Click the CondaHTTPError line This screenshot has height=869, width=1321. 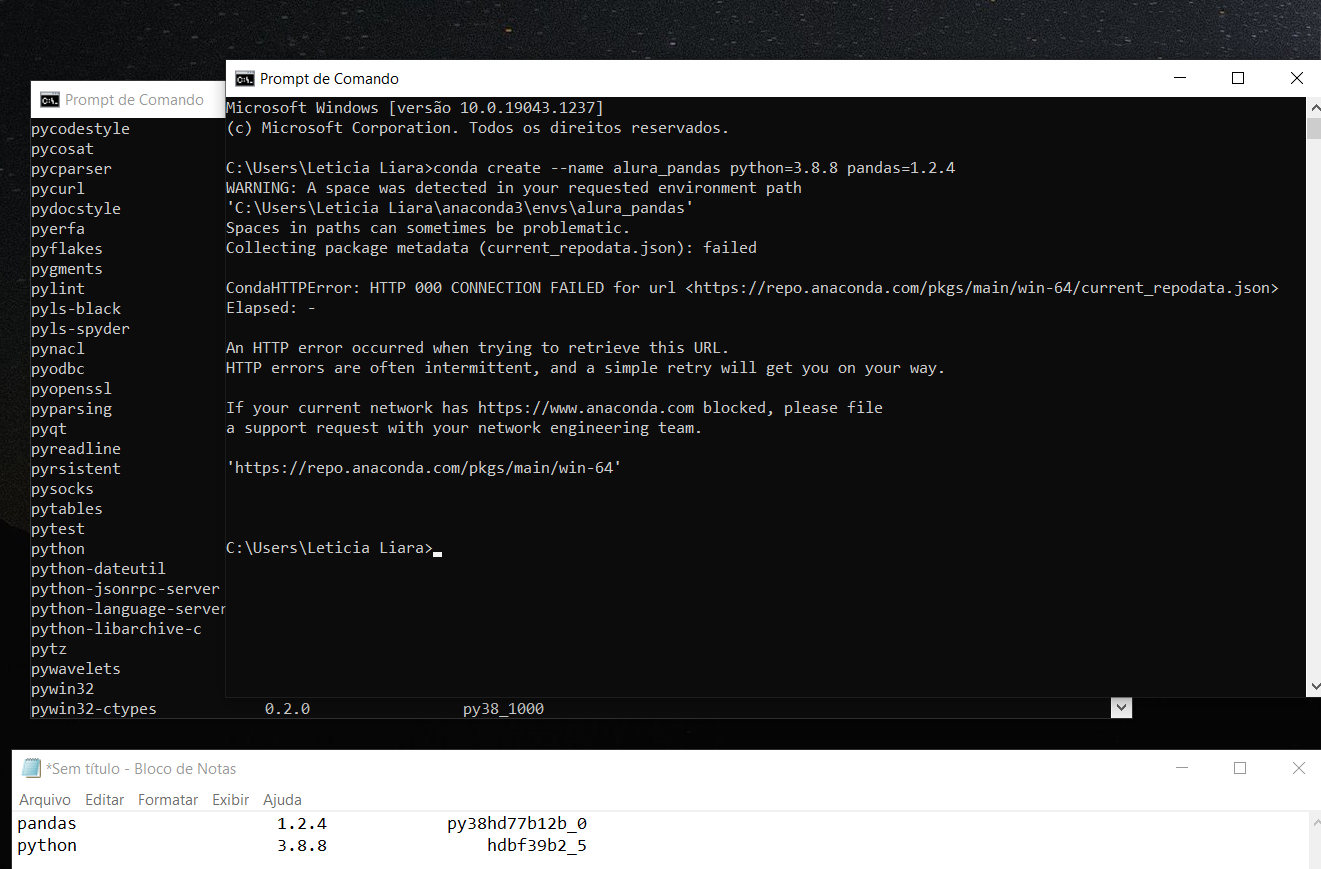[x=752, y=288]
